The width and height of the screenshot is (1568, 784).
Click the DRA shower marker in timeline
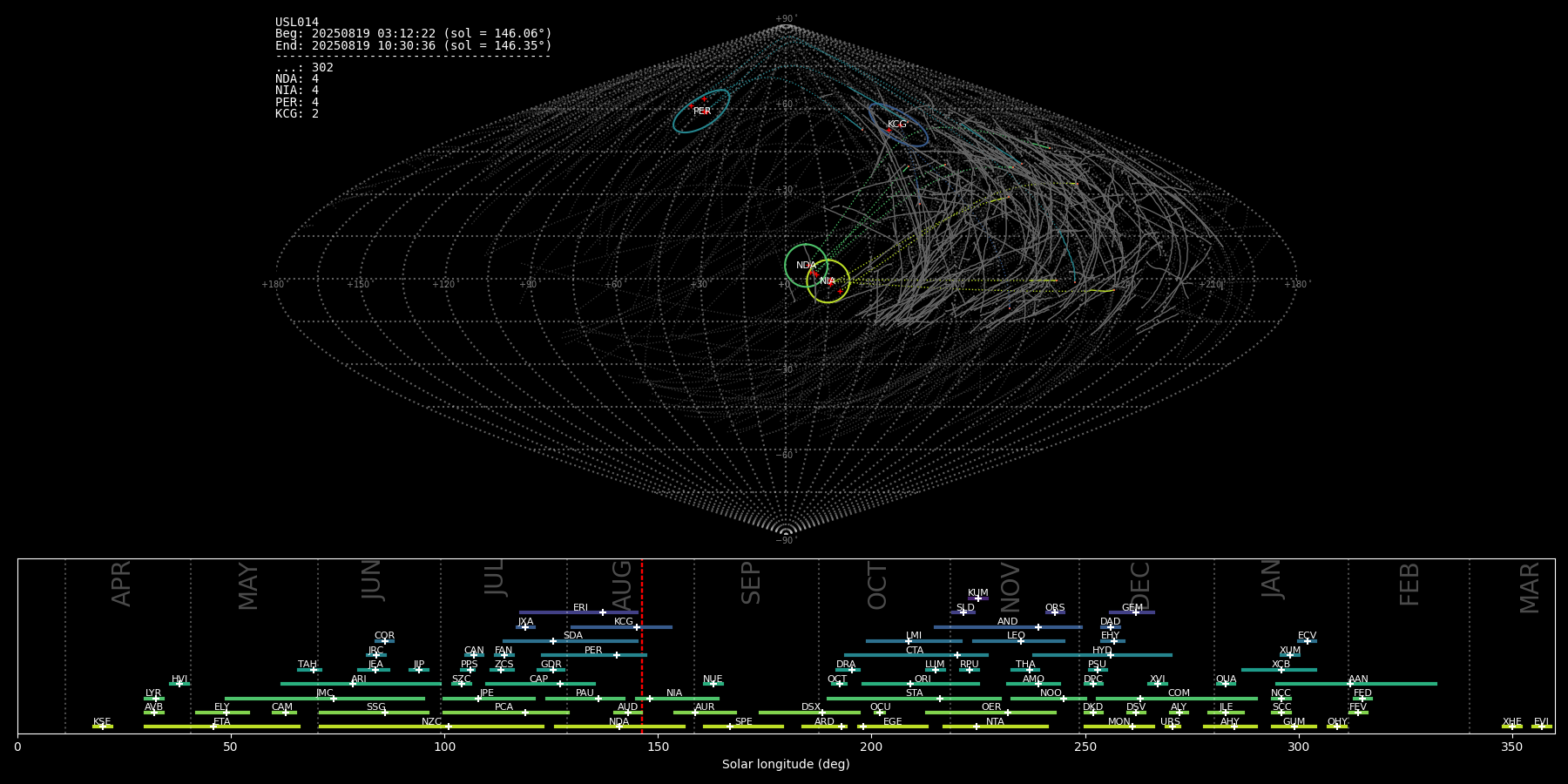[x=851, y=670]
